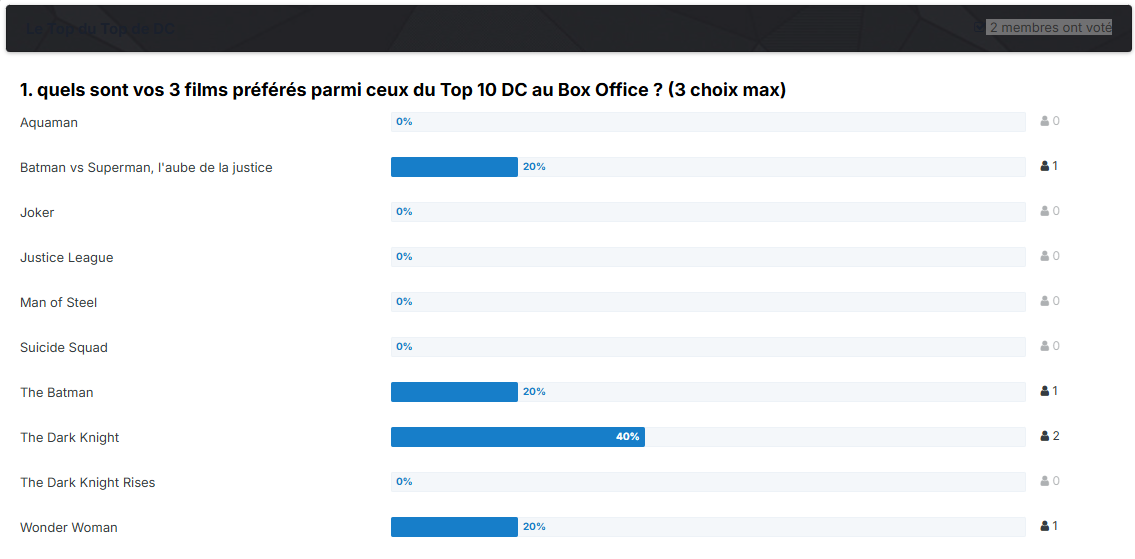Select The Dark Knight Rises option label

click(x=88, y=482)
